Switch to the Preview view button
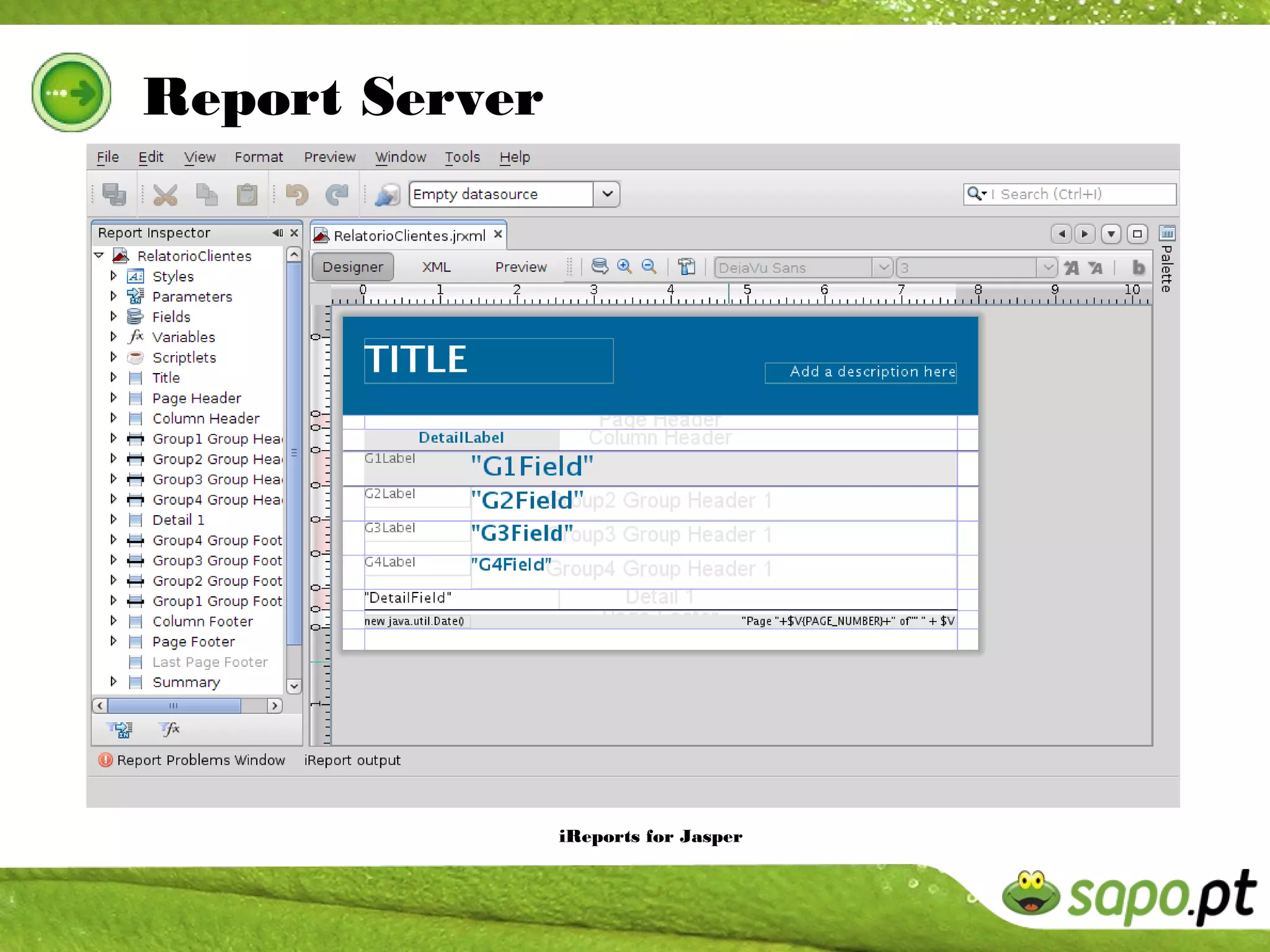The image size is (1270, 952). point(520,267)
